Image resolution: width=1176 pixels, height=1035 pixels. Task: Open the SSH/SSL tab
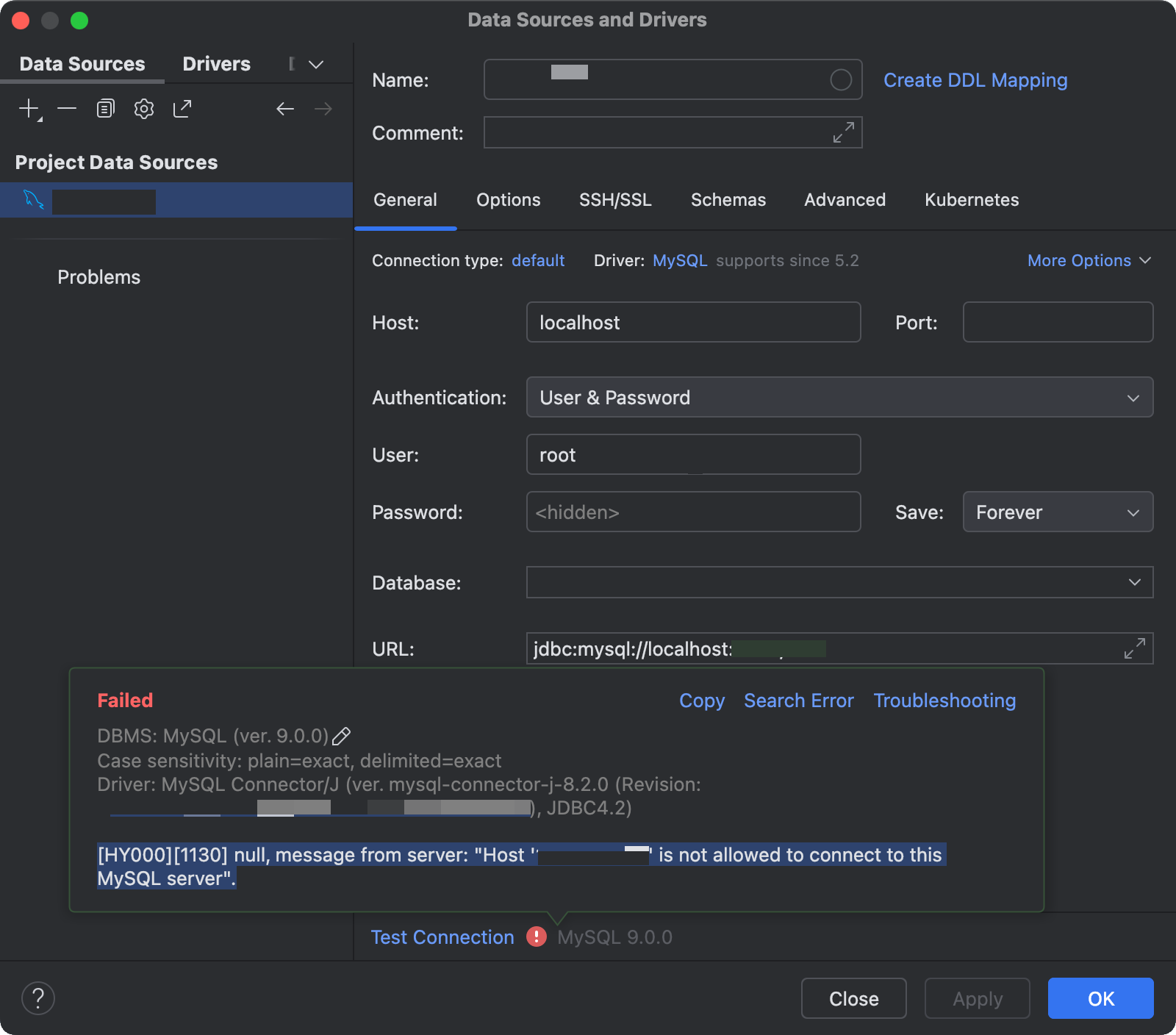point(615,200)
